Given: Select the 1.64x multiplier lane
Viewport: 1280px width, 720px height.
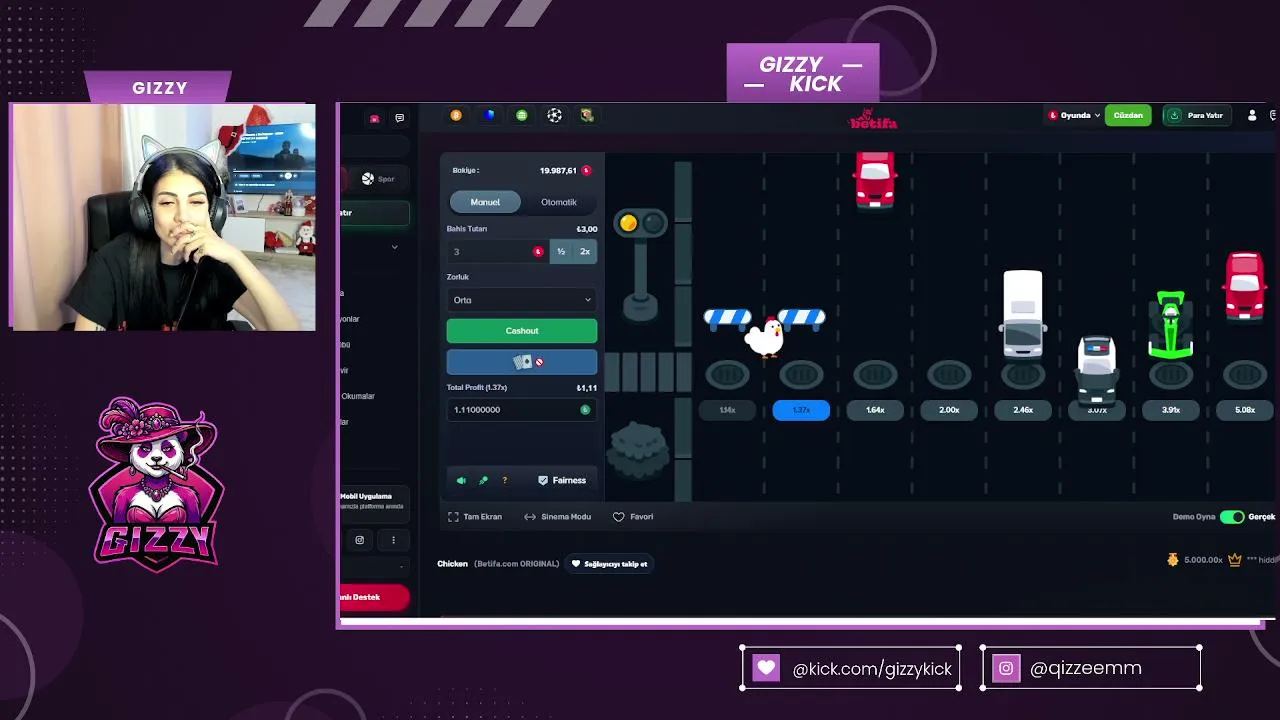Looking at the screenshot, I should click(x=875, y=410).
